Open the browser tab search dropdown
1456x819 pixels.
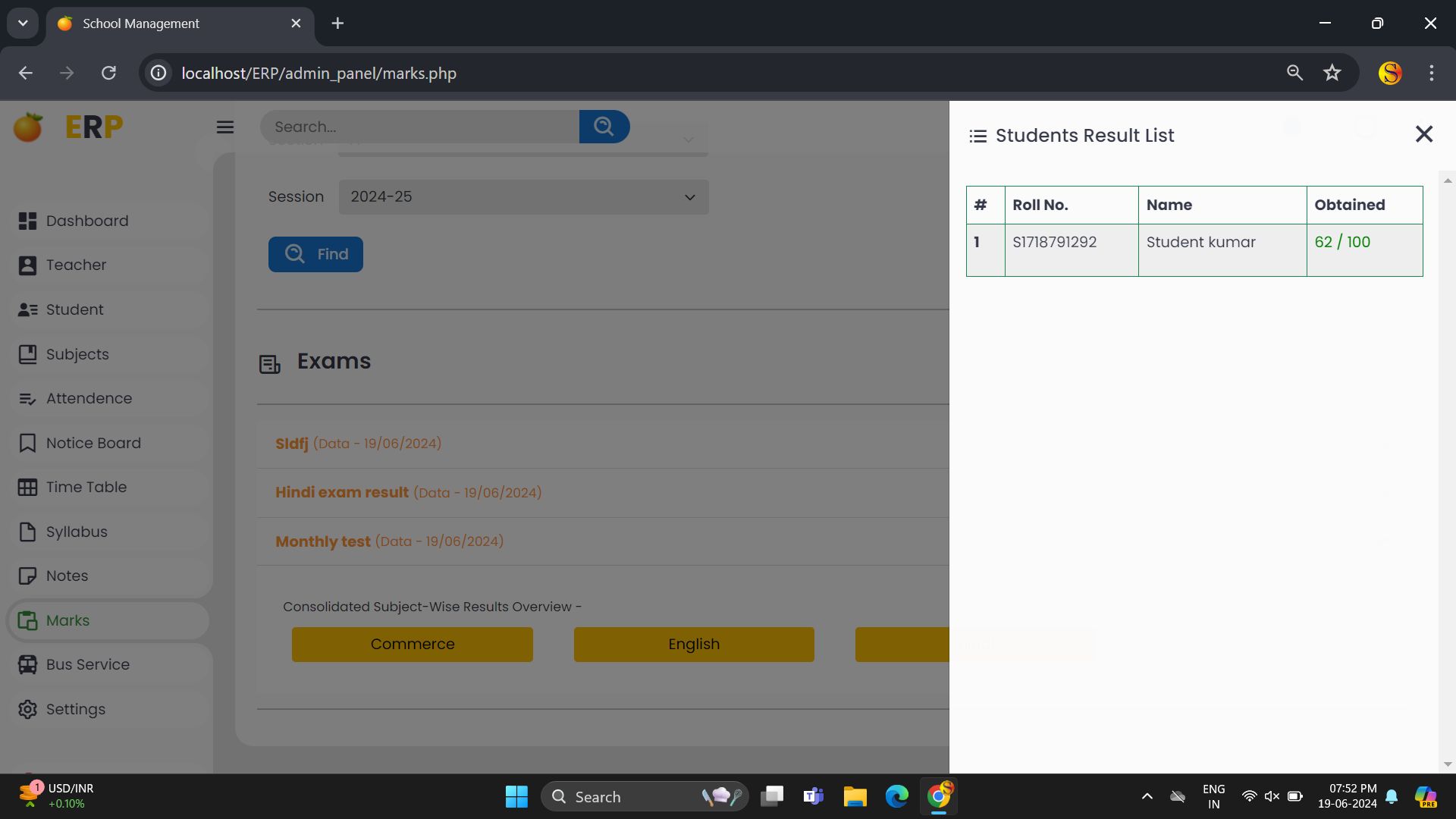(x=23, y=24)
